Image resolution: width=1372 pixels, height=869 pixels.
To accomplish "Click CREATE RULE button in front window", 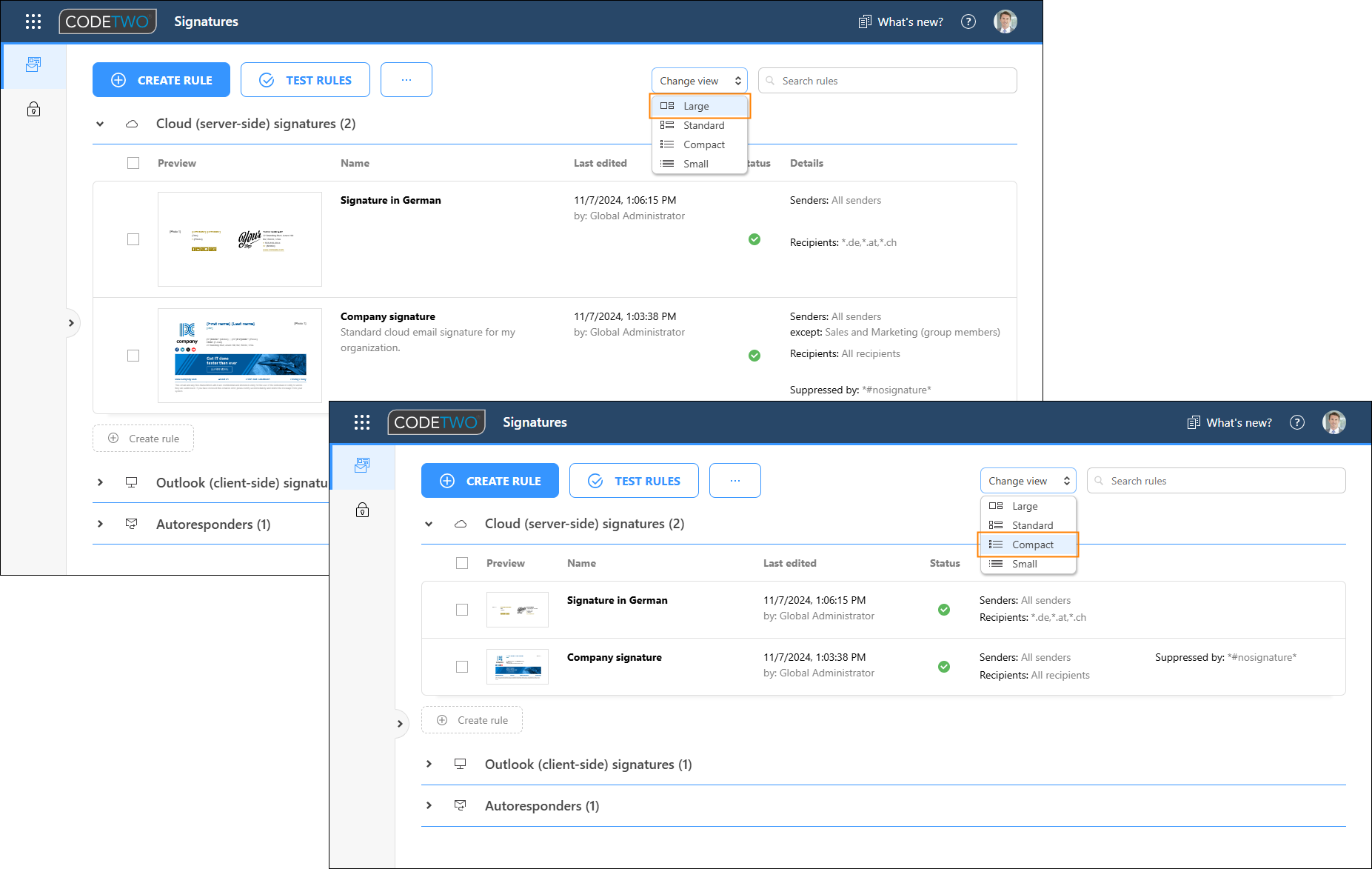I will [490, 481].
